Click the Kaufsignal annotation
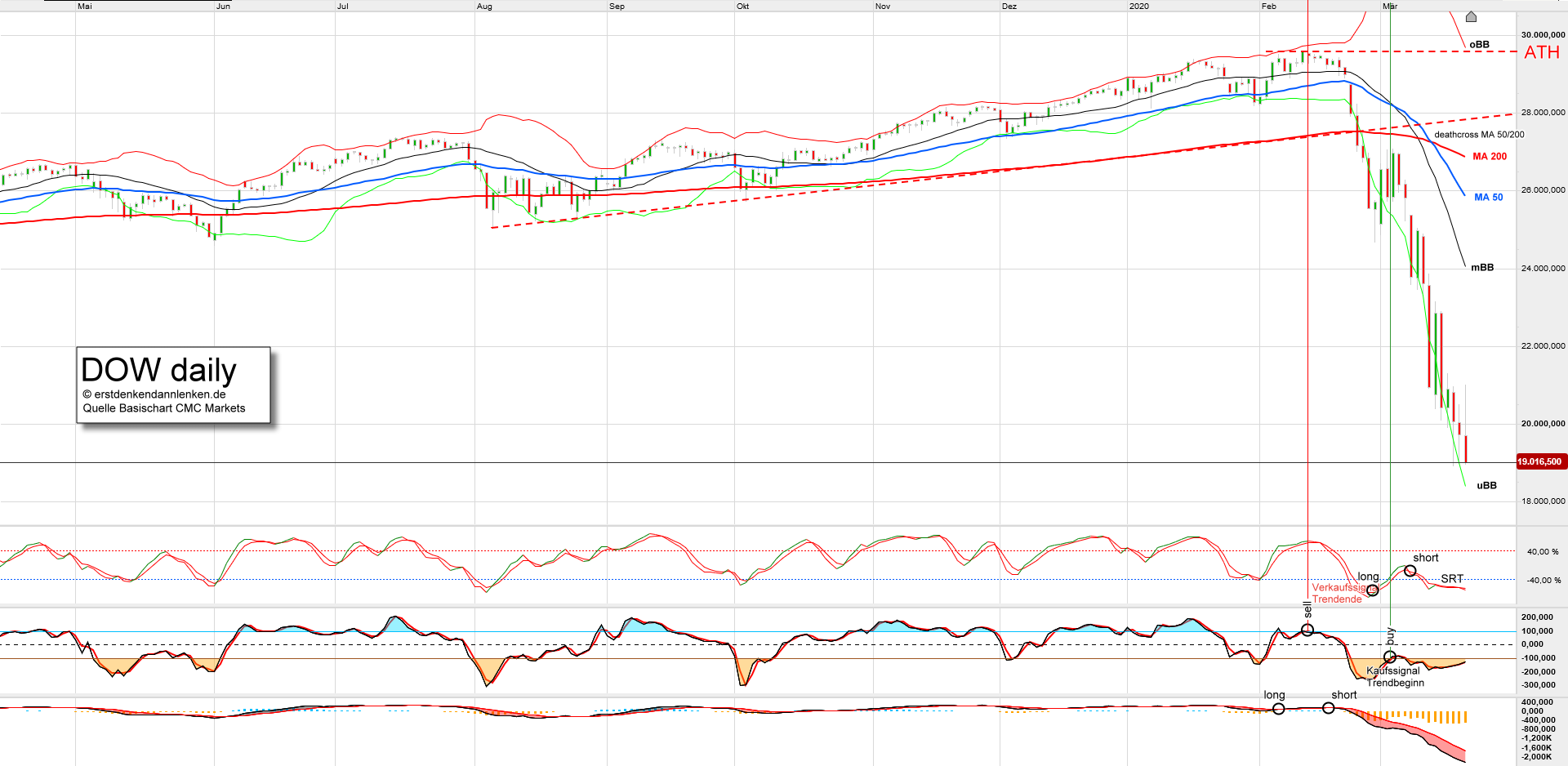Screen dimensions: 1568x766 click(1393, 671)
